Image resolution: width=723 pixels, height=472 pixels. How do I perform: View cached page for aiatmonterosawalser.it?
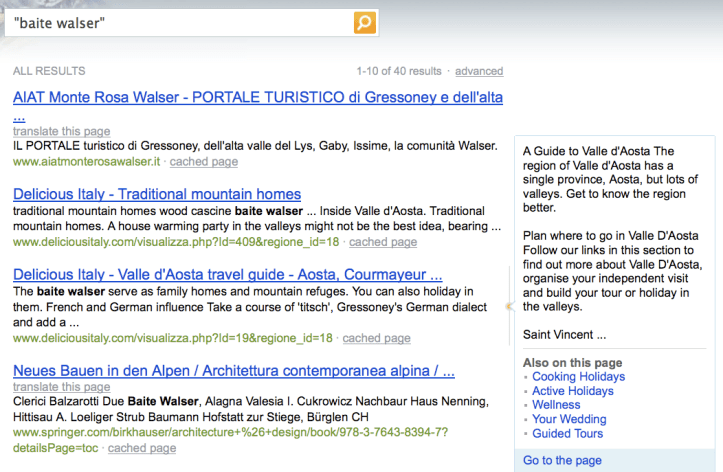(x=204, y=162)
